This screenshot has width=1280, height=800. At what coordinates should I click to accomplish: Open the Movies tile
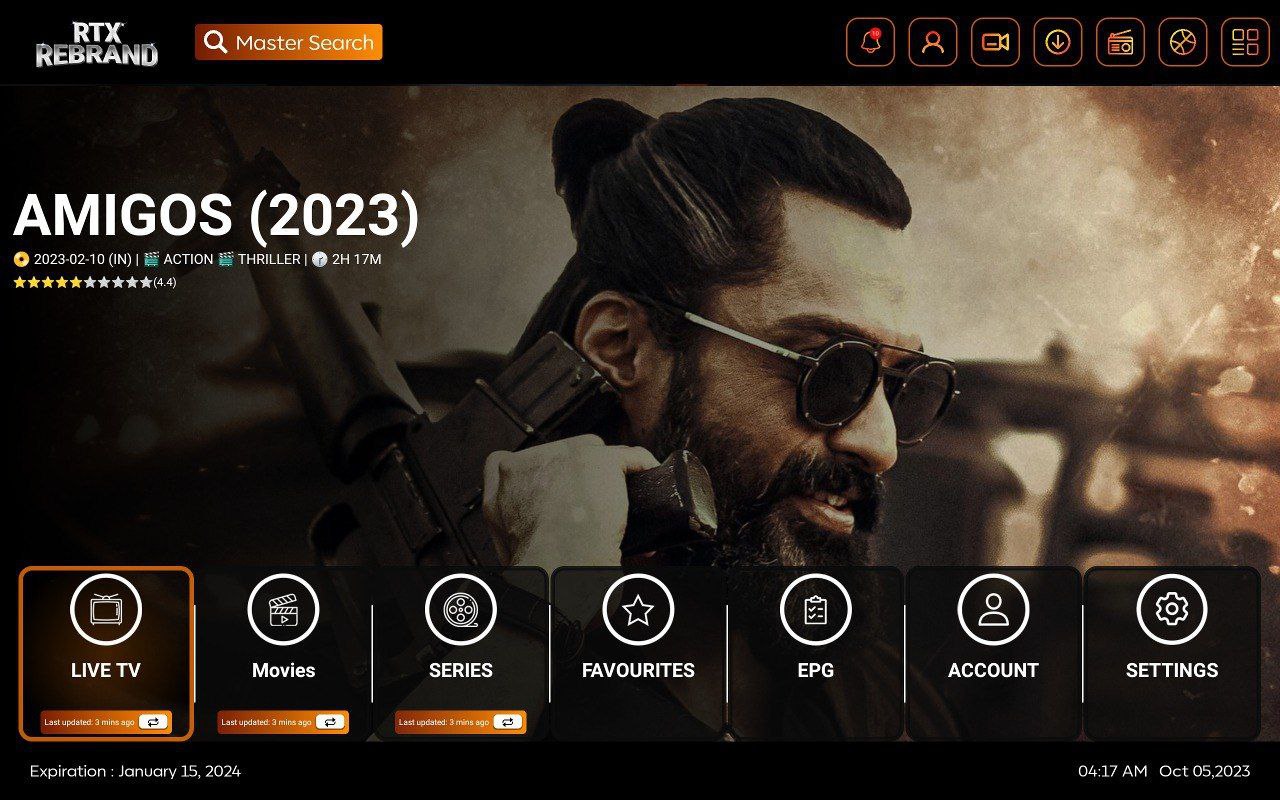tap(283, 640)
